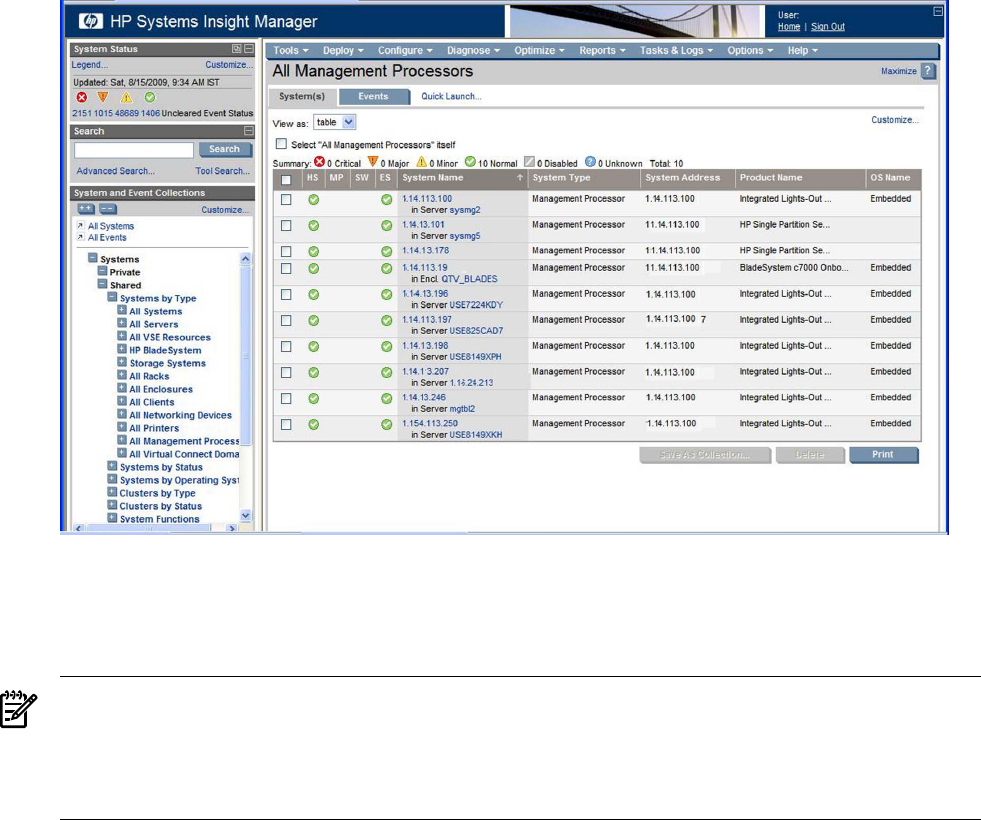Screen dimensions: 981x820
Task: Switch to the Events tab
Action: 374,96
